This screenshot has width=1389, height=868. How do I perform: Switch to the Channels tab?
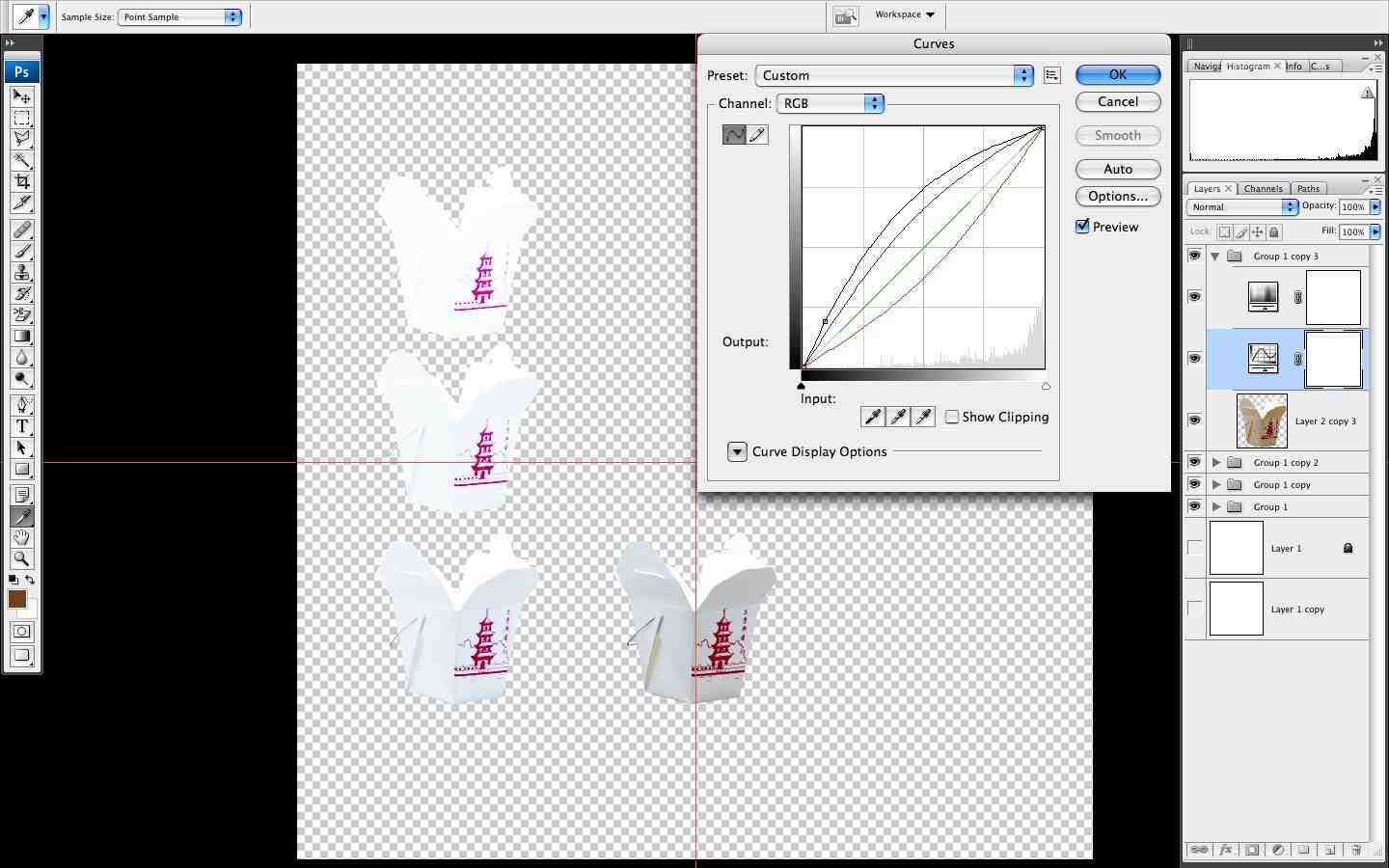(x=1263, y=189)
